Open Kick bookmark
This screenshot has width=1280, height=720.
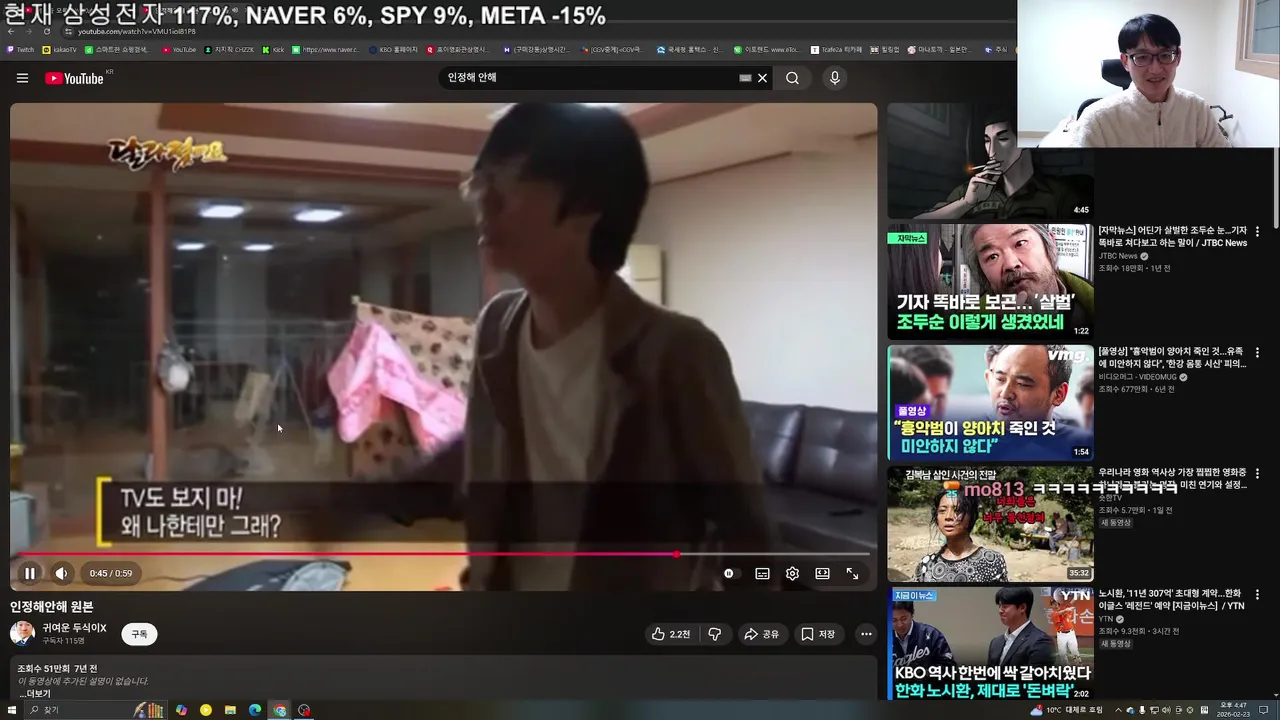(273, 49)
